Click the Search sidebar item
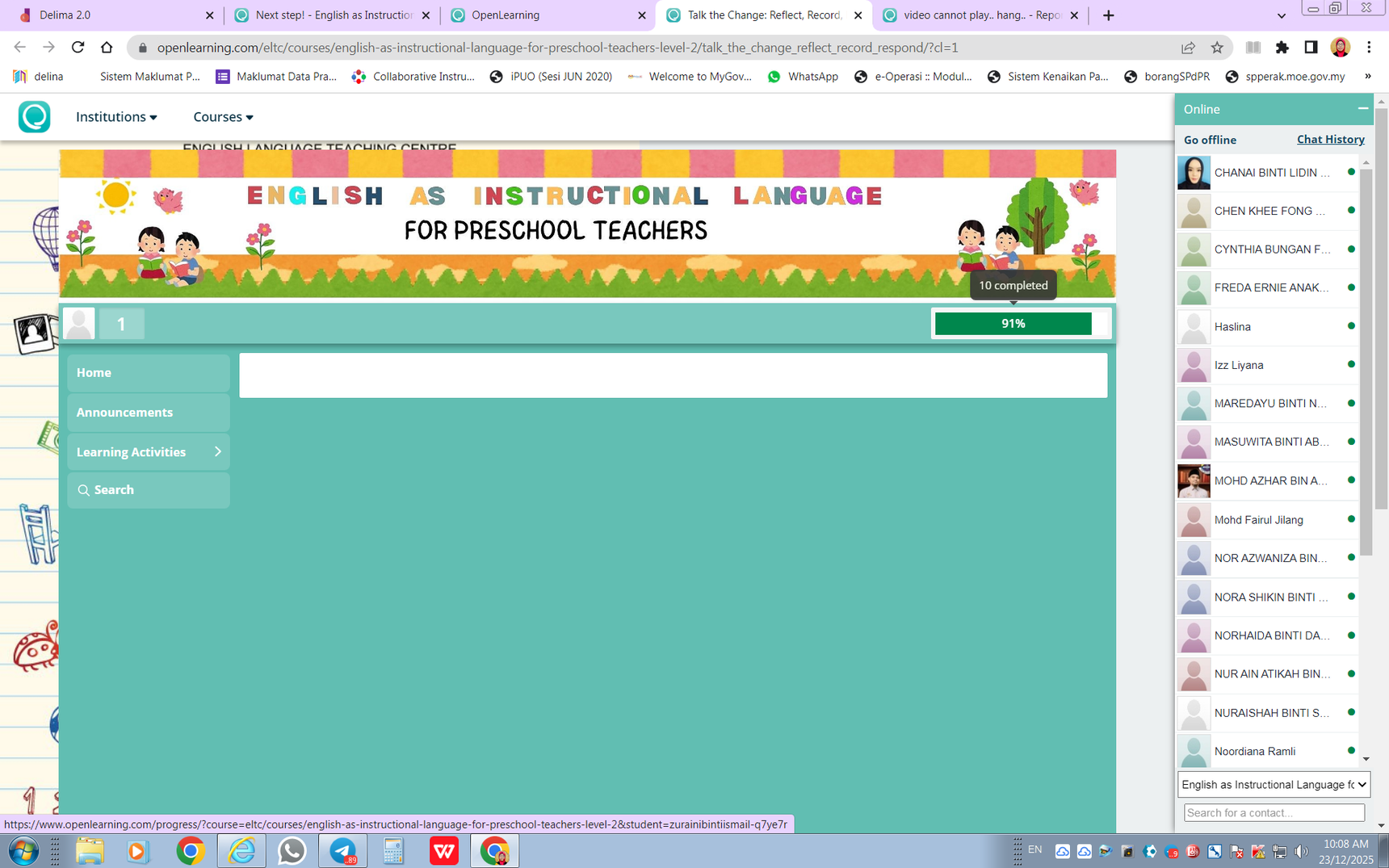Image resolution: width=1389 pixels, height=868 pixels. click(x=149, y=490)
